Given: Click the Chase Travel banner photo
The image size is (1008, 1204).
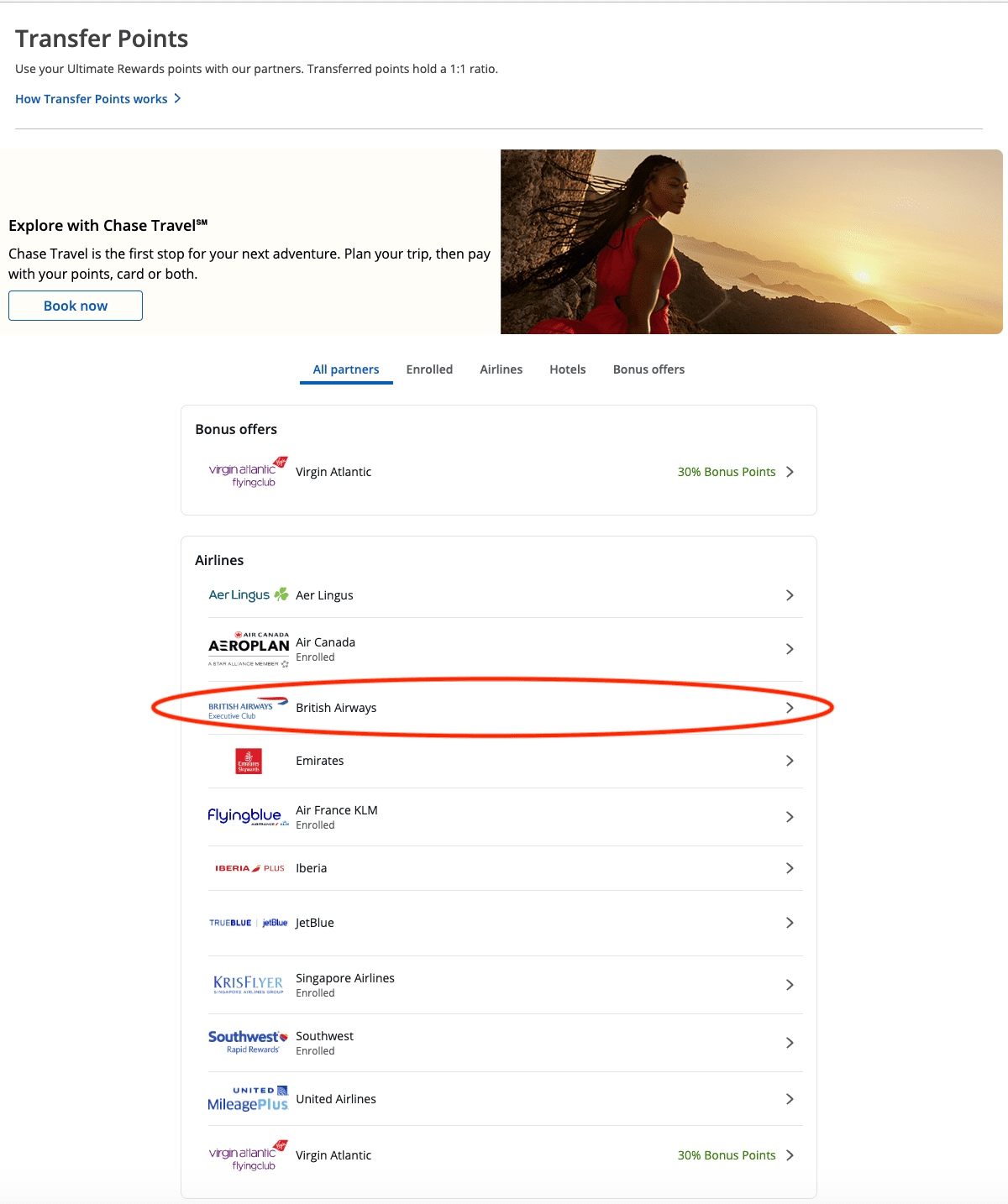Looking at the screenshot, I should (x=752, y=242).
